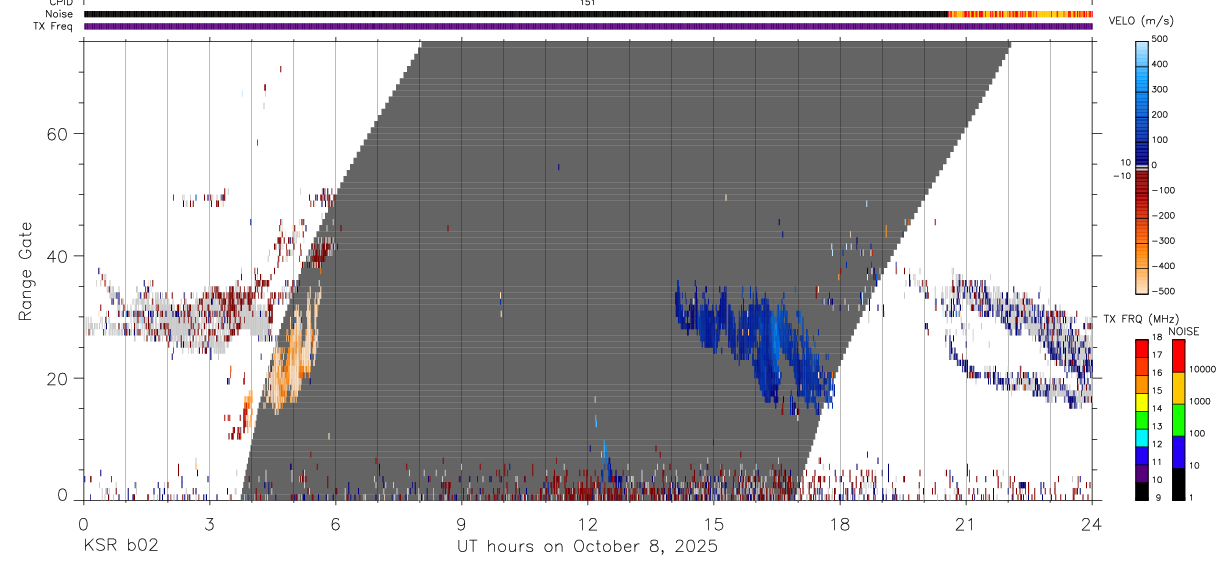Viewport: 1228px width, 567px height.
Task: Click the green block in the noise legend
Action: pyautogui.click(x=1177, y=418)
